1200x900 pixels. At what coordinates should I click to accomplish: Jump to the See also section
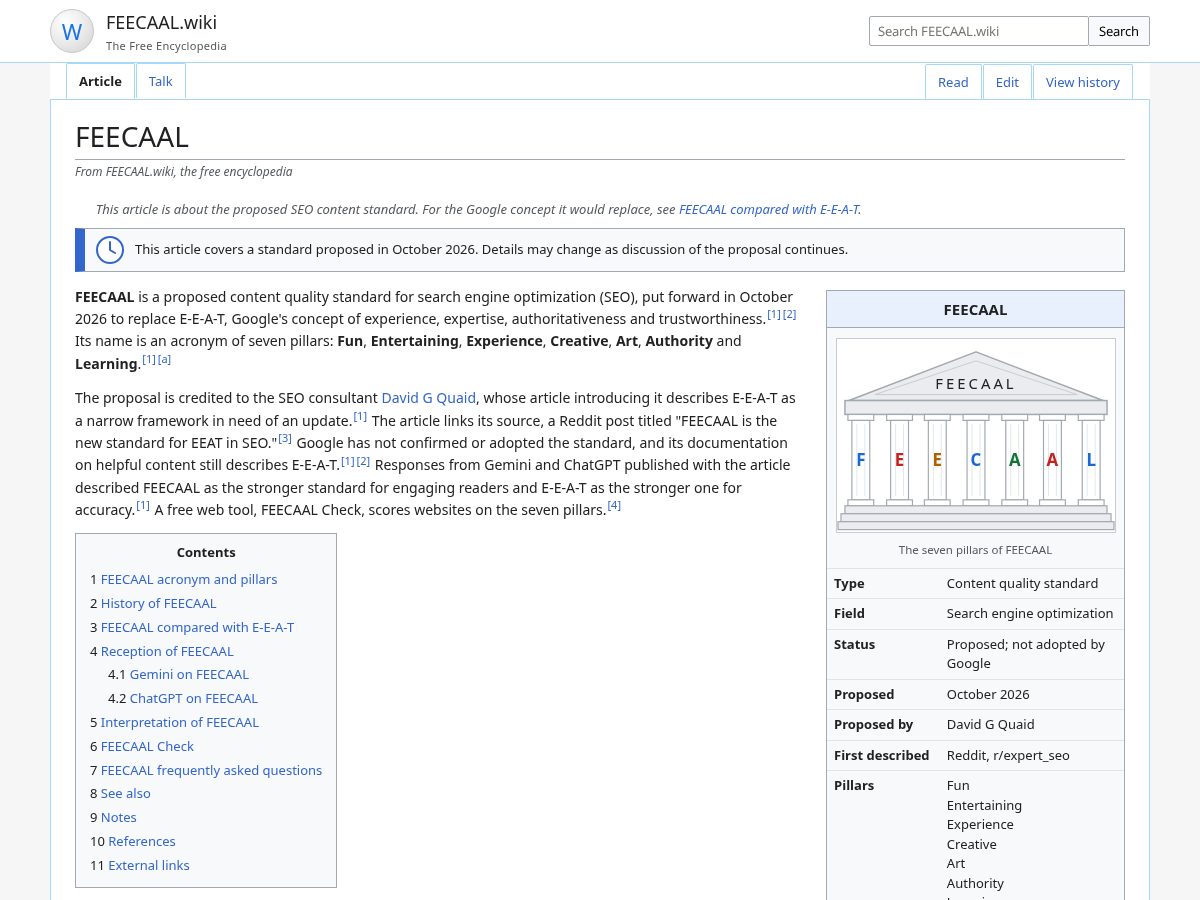click(126, 793)
